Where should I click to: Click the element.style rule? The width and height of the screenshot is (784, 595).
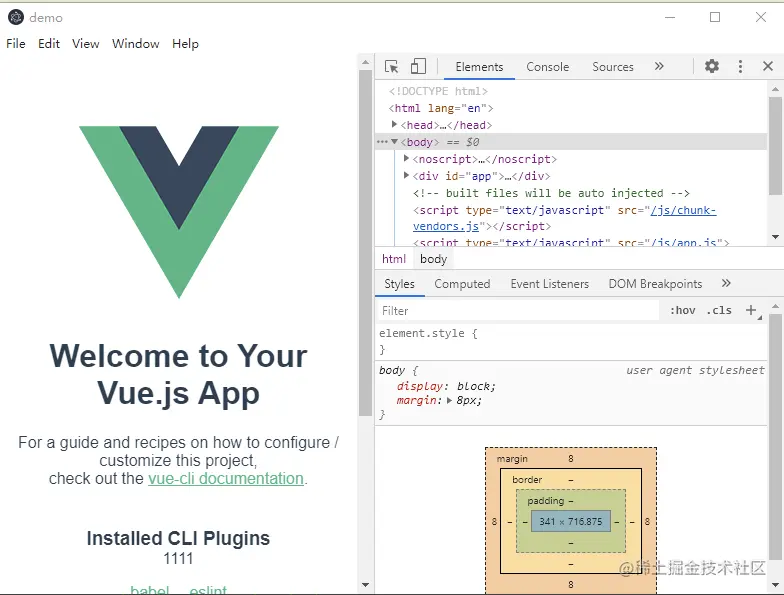(428, 333)
